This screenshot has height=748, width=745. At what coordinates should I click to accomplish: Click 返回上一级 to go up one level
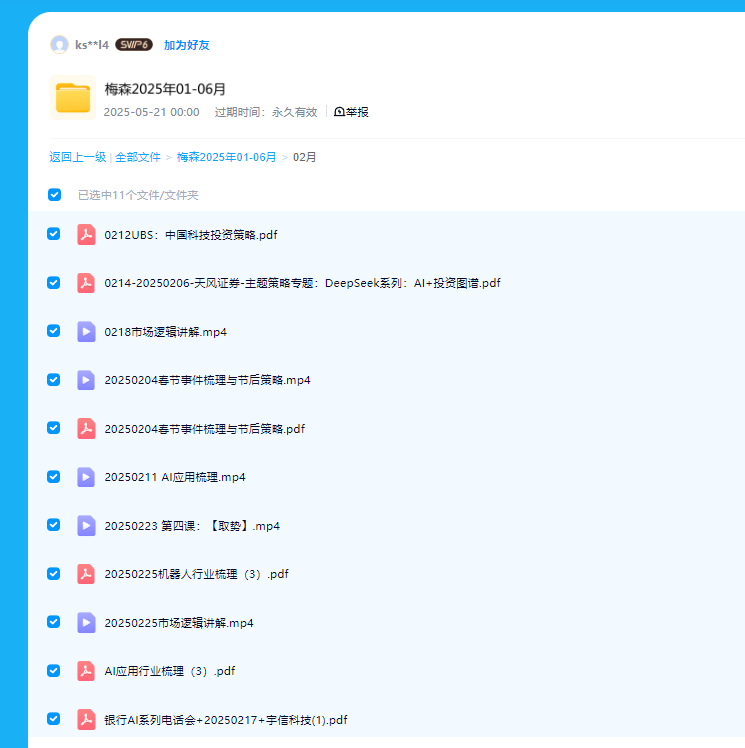(77, 157)
